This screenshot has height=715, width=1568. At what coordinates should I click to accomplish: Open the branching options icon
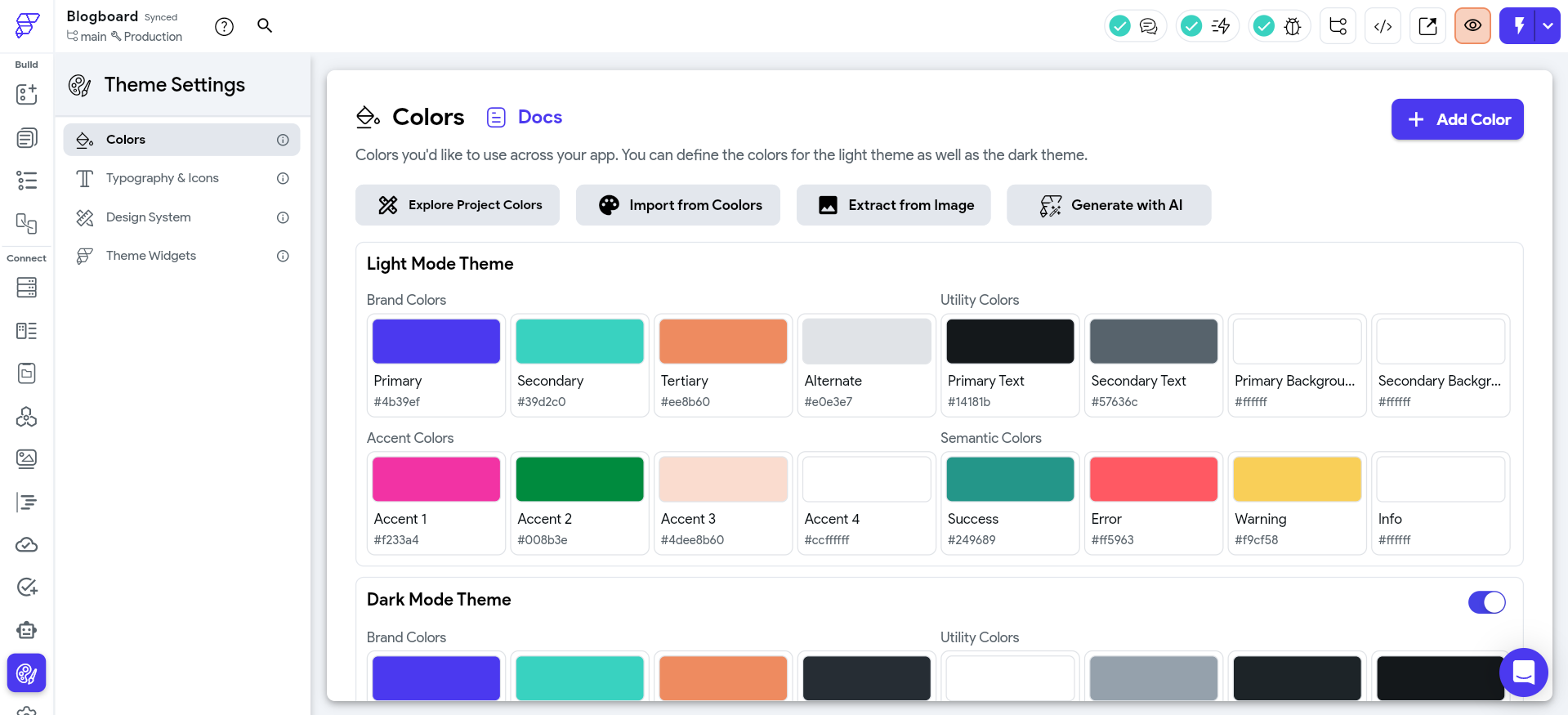(x=1338, y=26)
